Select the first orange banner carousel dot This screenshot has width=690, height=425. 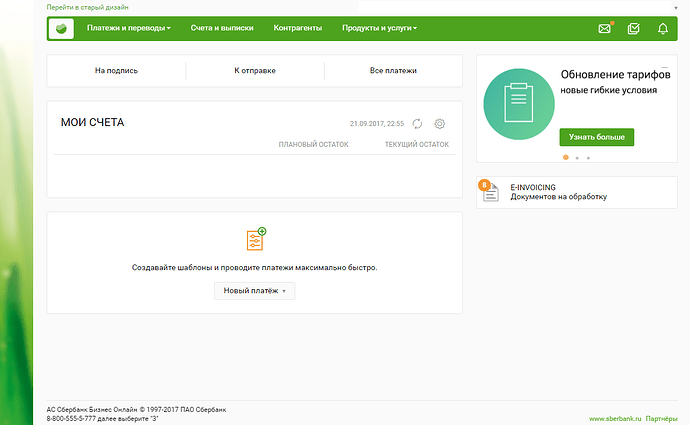566,157
